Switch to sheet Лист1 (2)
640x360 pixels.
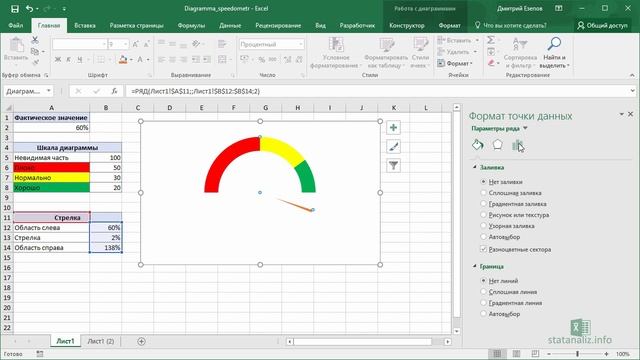tap(101, 341)
